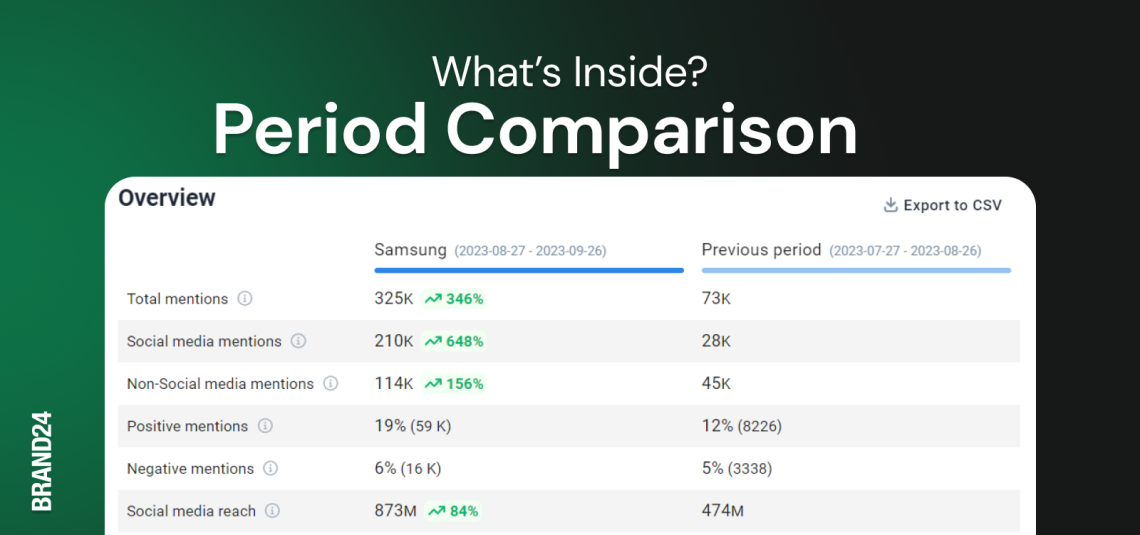The width and height of the screenshot is (1140, 535).
Task: Select the Previous period column header
Action: [x=761, y=250]
